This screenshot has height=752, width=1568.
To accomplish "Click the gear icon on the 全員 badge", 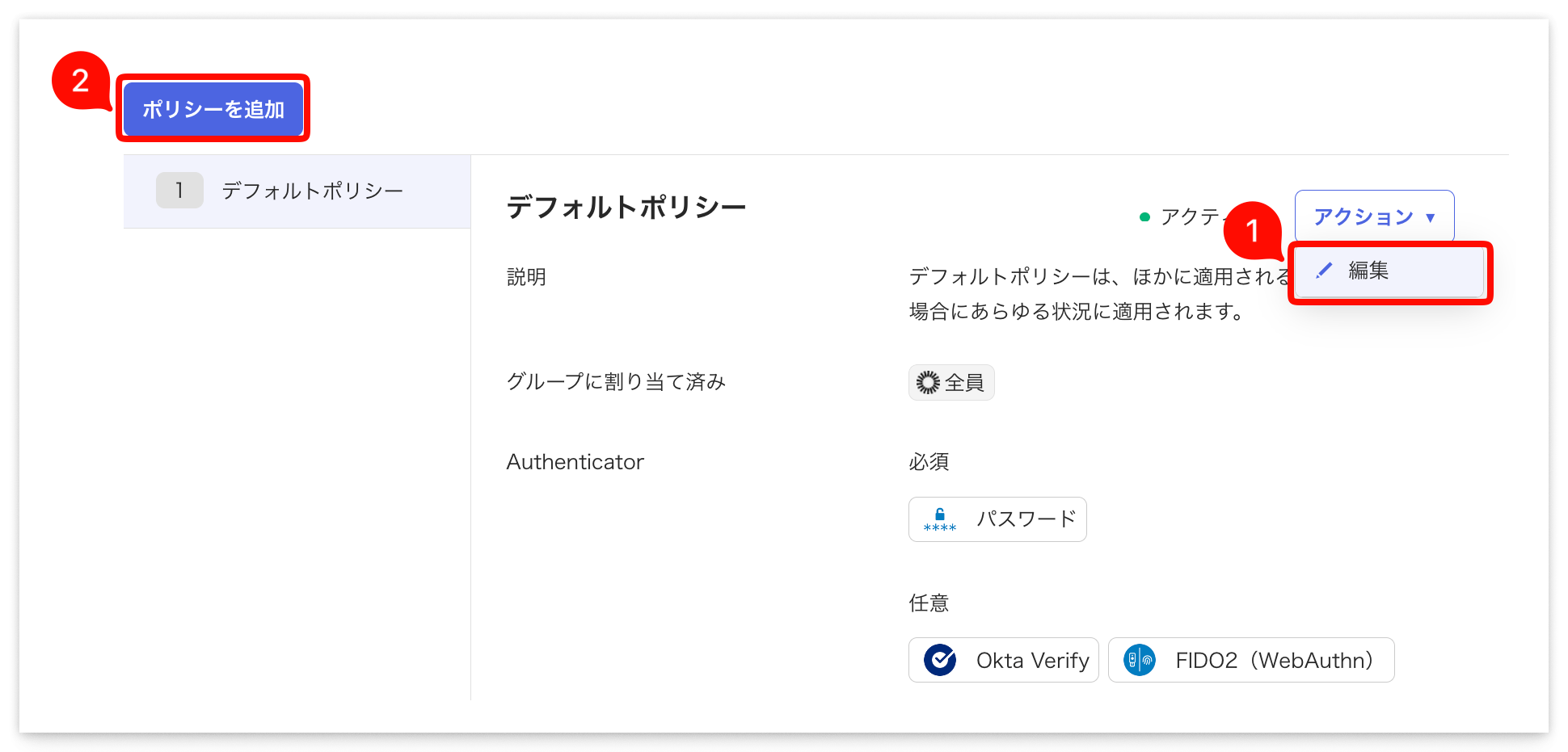I will pos(929,382).
